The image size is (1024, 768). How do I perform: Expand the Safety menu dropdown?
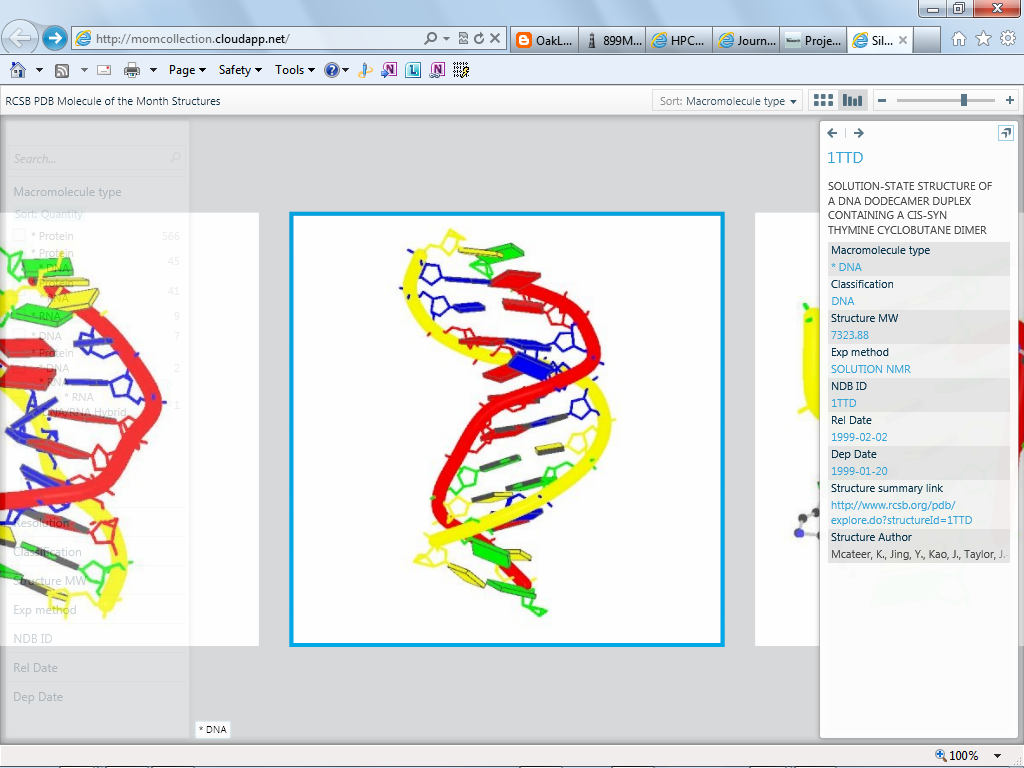[x=240, y=70]
